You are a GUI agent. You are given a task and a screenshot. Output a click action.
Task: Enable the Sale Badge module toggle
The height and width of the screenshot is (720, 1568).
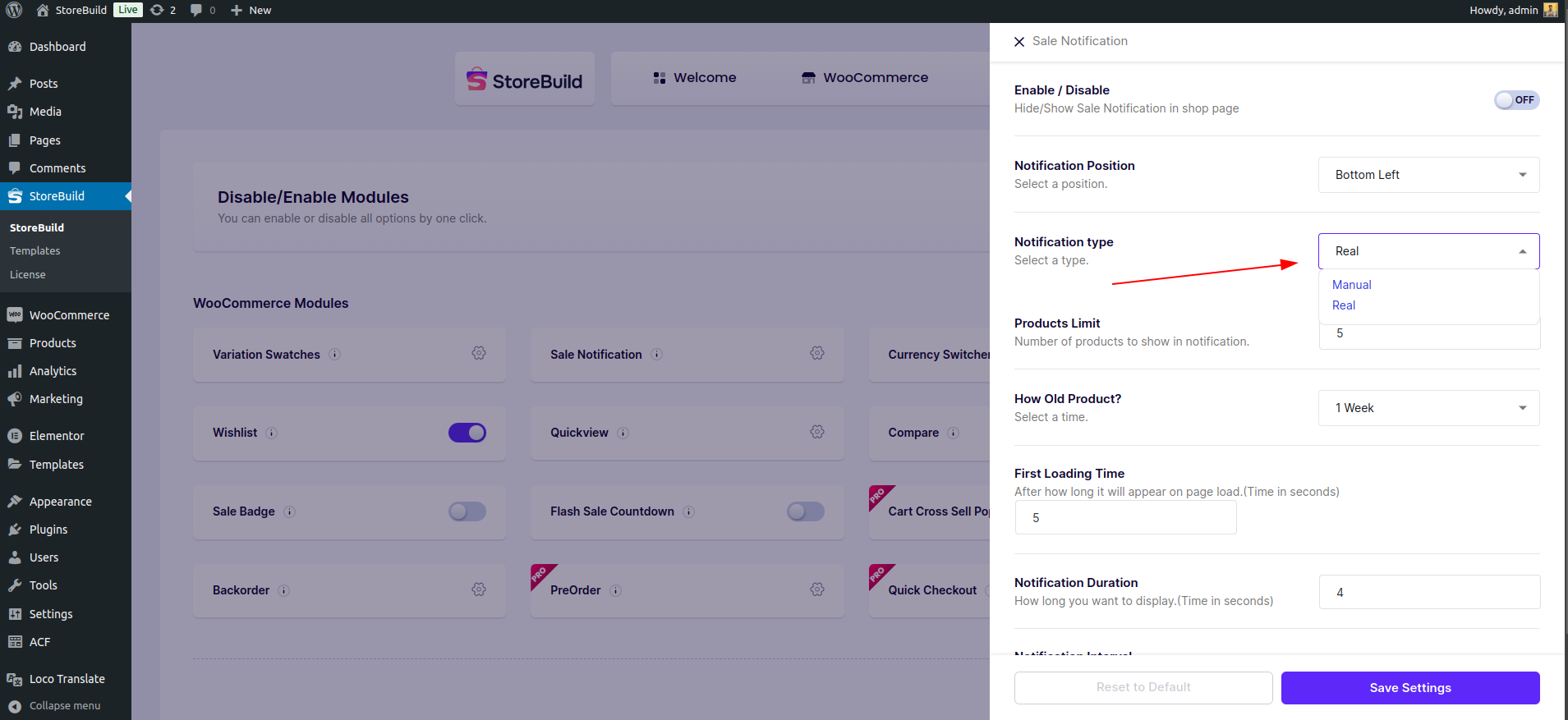[467, 511]
